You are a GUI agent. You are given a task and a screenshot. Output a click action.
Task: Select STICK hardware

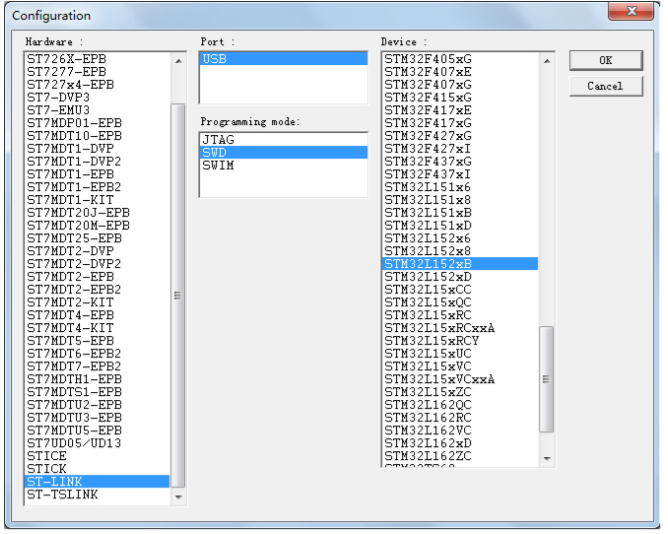pos(98,468)
